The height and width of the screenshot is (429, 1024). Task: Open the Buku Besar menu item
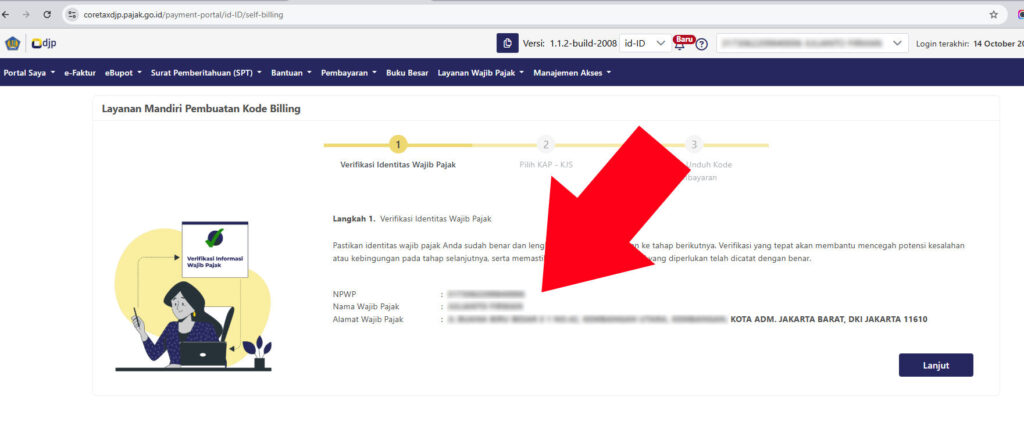point(408,73)
